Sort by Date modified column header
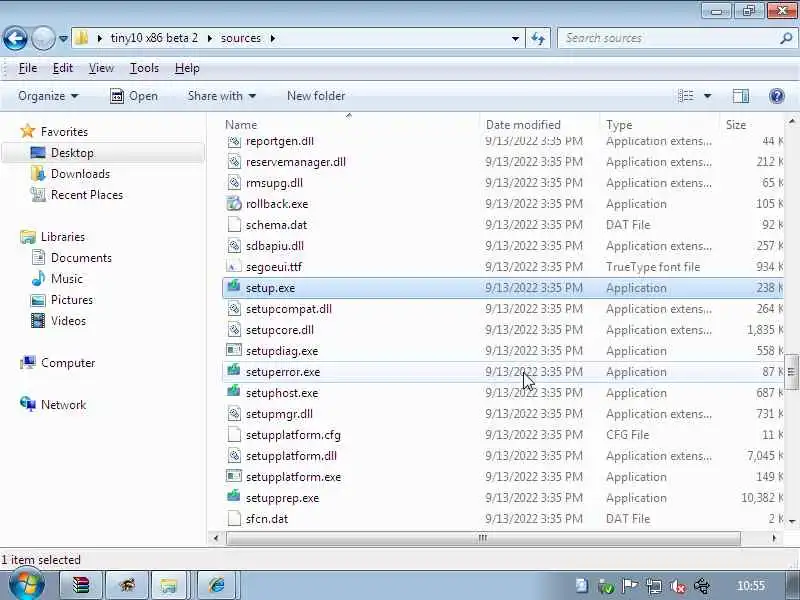Viewport: 800px width, 600px height. [523, 124]
